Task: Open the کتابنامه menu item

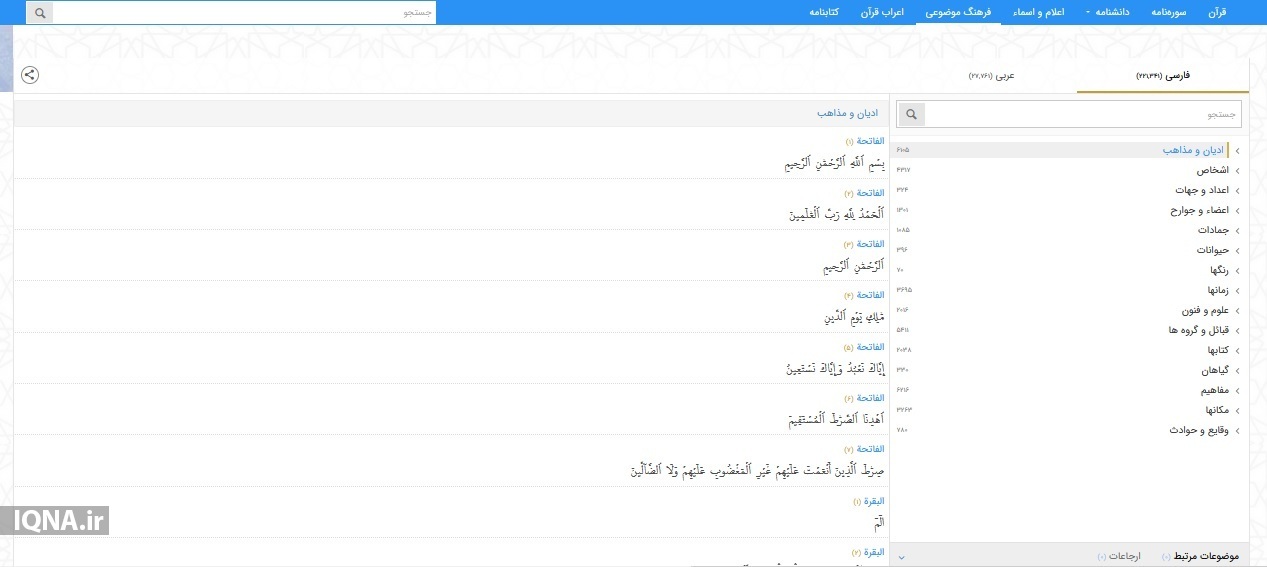Action: tap(828, 12)
